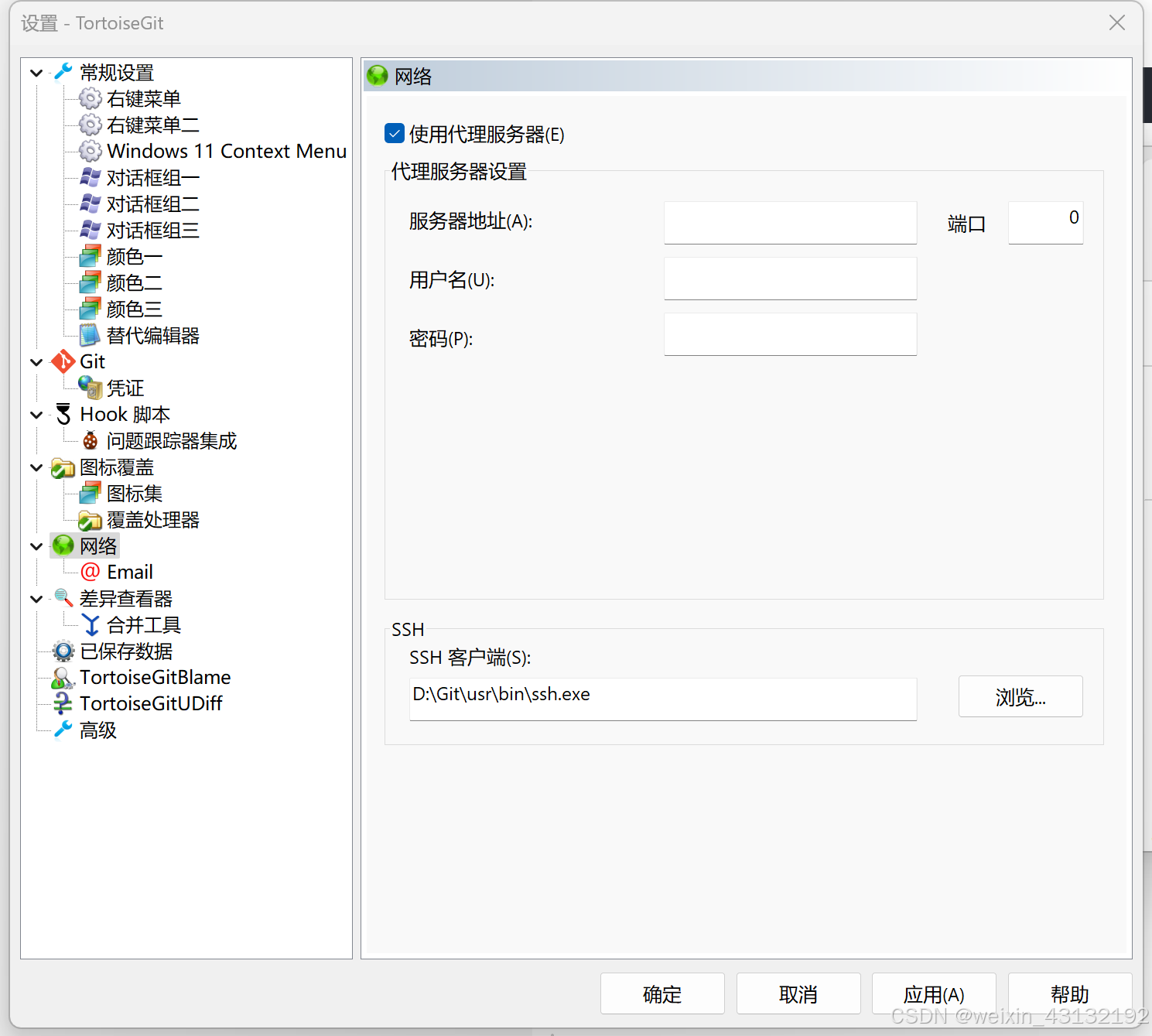Click the color icon for 颜色一
The width and height of the screenshot is (1152, 1036).
tap(91, 256)
